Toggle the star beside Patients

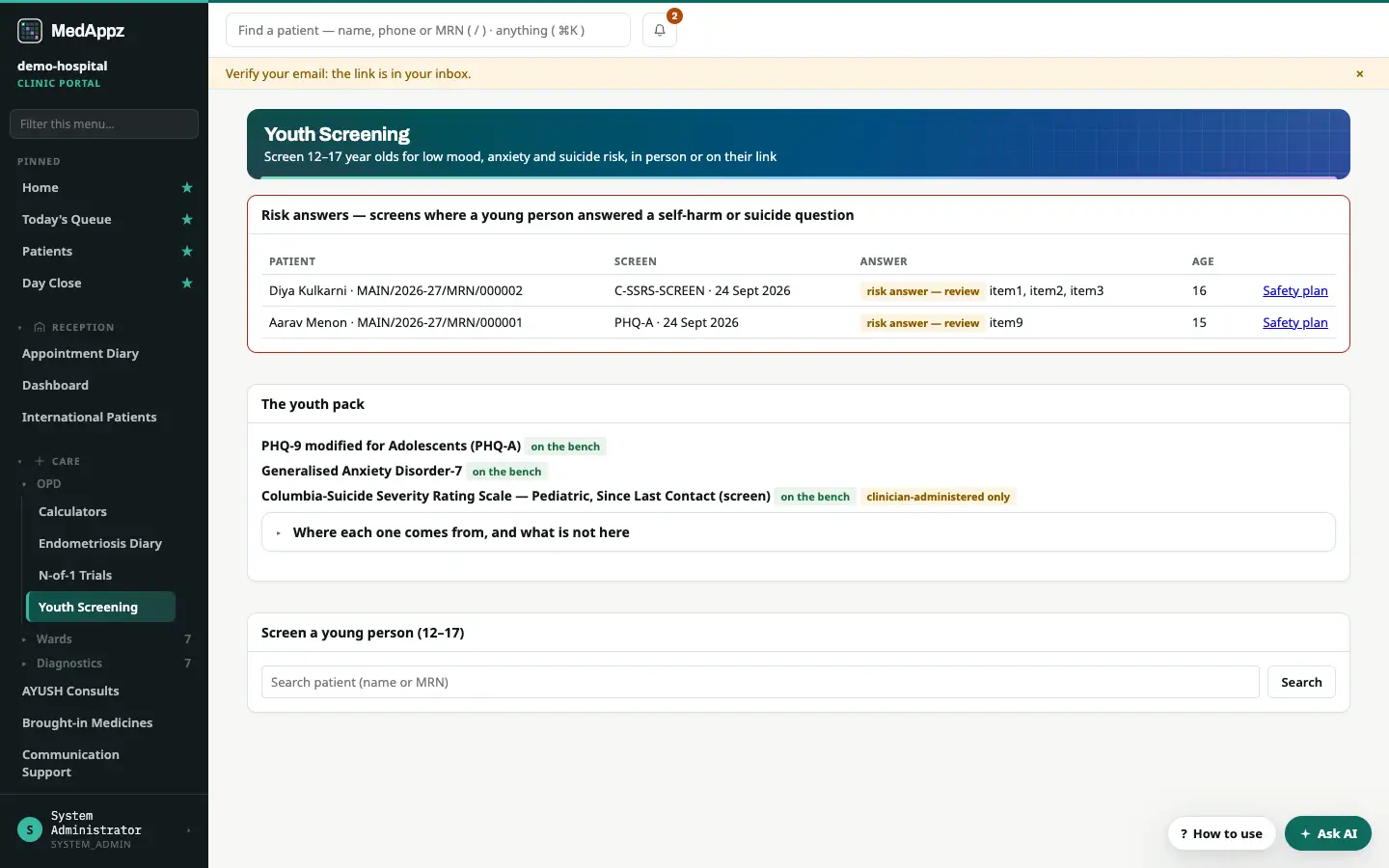(x=187, y=252)
